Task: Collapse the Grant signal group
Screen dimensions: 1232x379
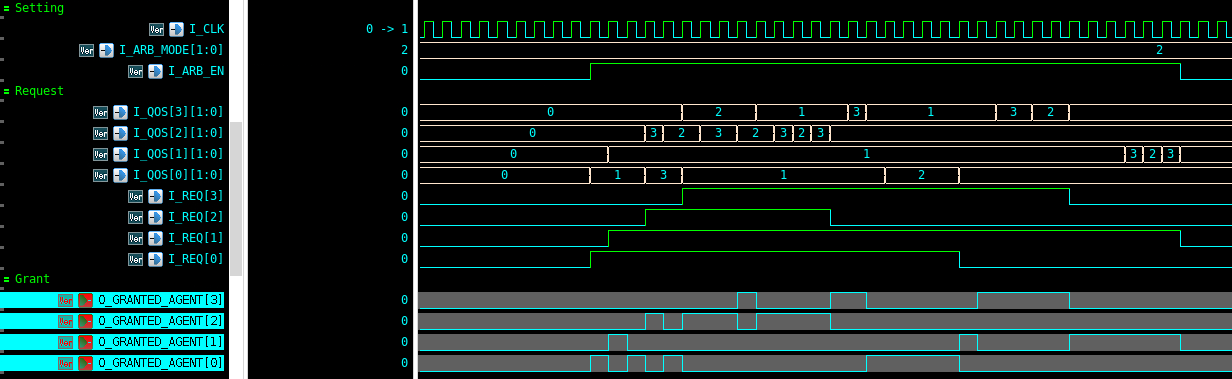Action: click(6, 280)
